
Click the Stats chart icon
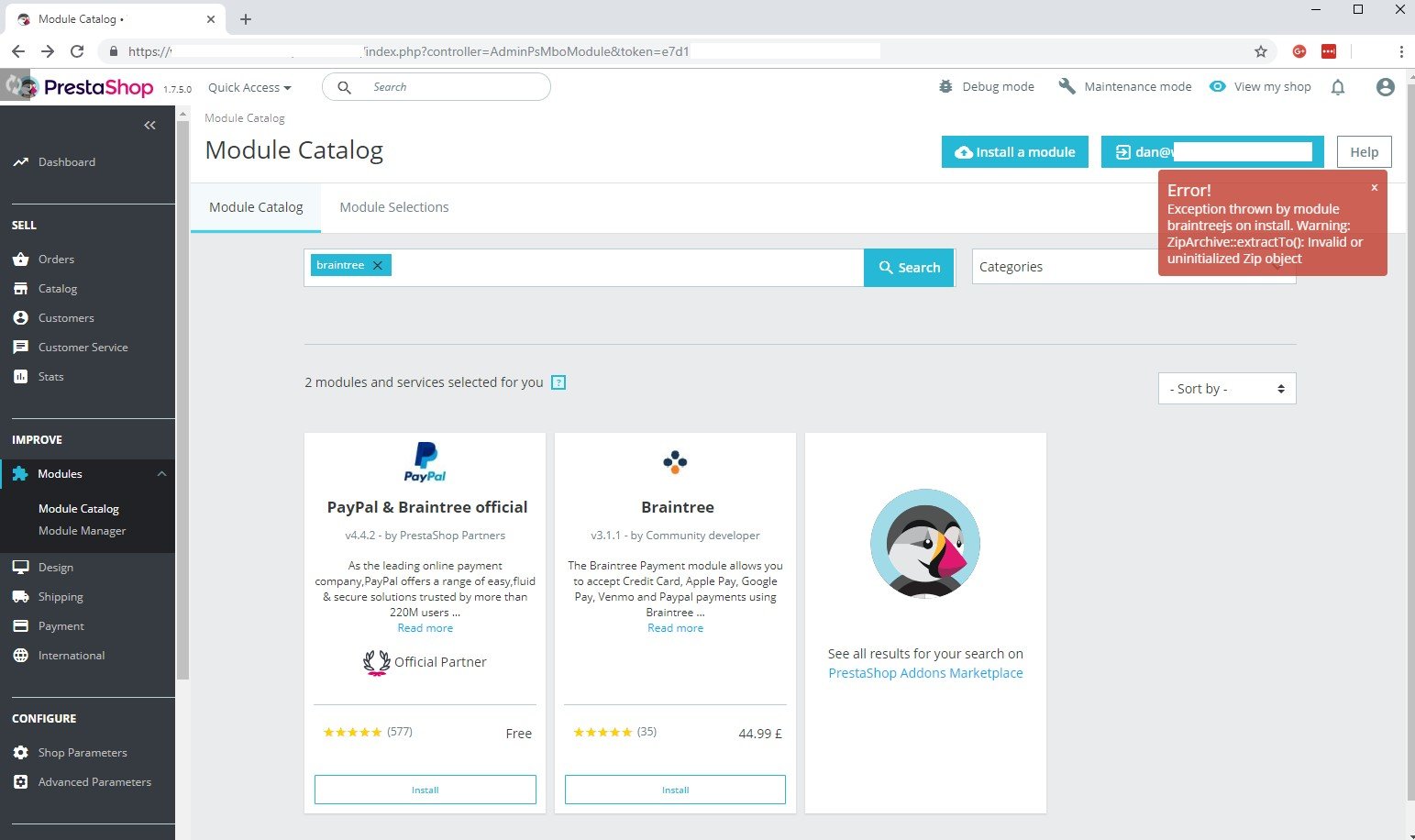pos(20,377)
